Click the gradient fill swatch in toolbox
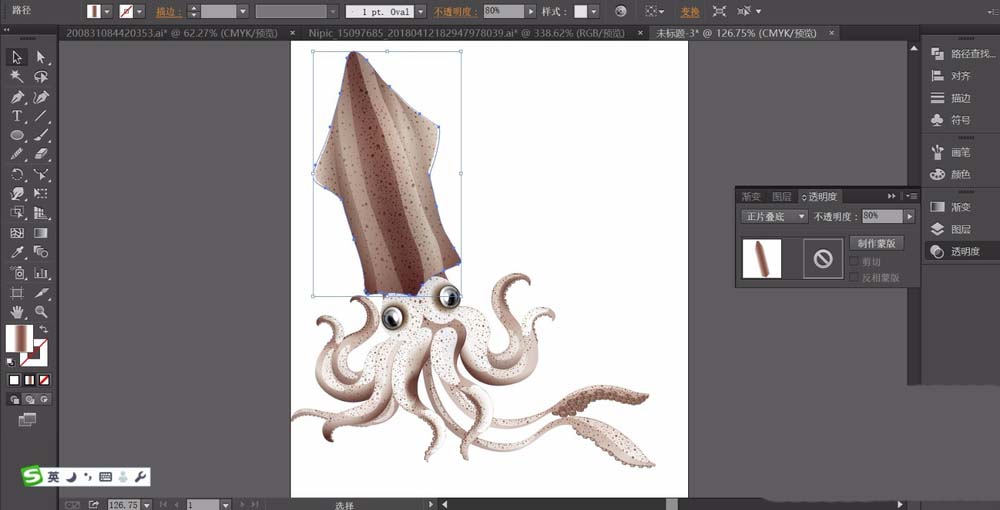Viewport: 1000px width, 510px height. 17,339
